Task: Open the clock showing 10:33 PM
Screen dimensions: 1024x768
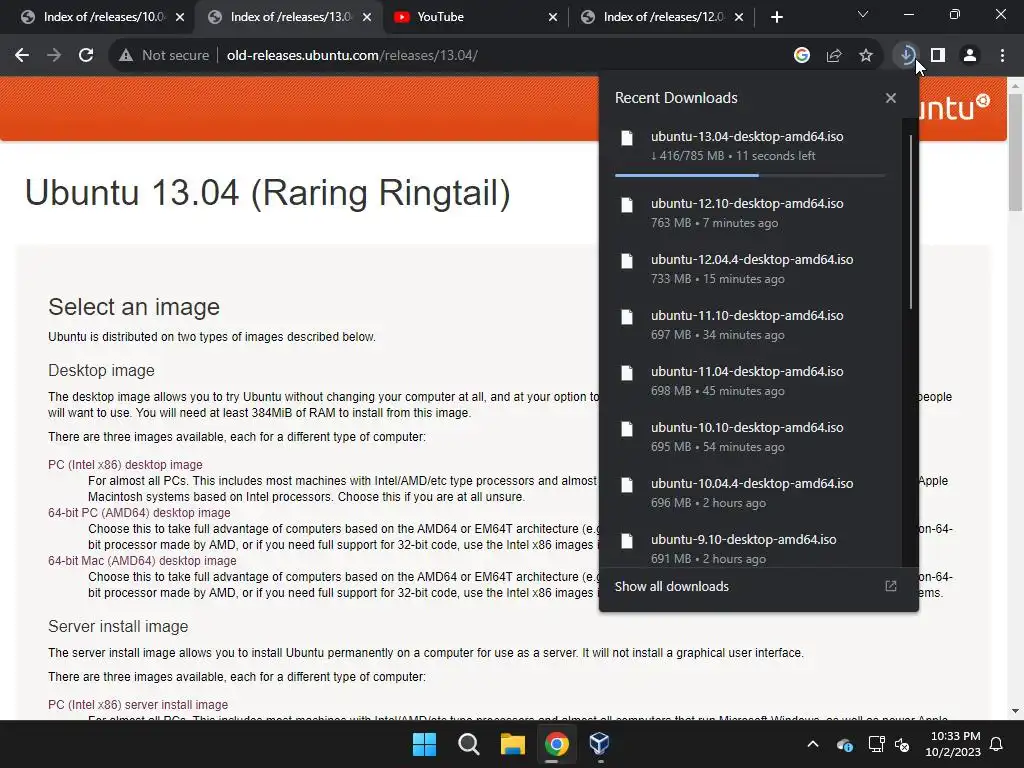Action: pyautogui.click(x=953, y=744)
